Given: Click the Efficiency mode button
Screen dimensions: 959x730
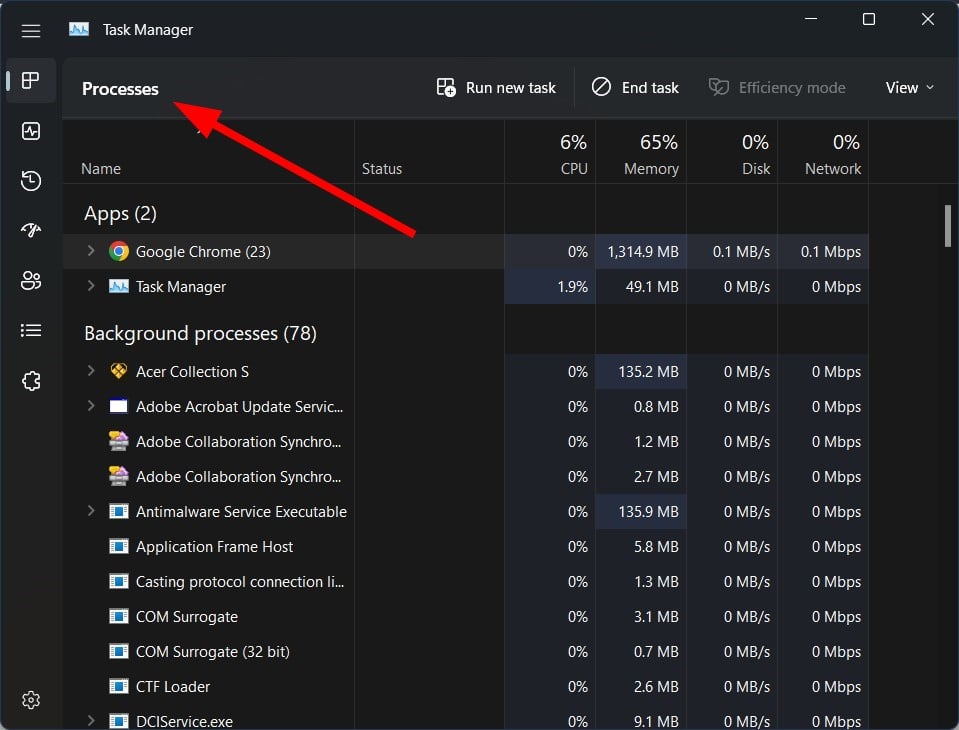Looking at the screenshot, I should pyautogui.click(x=777, y=87).
